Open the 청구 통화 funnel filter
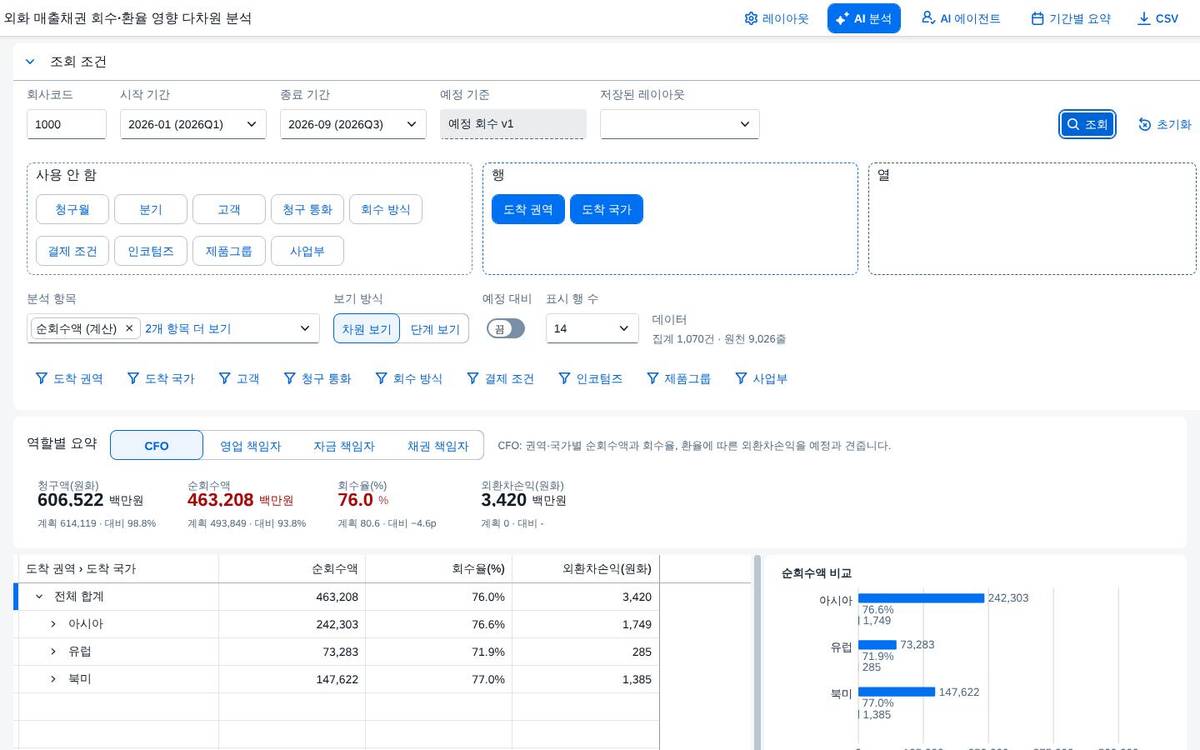 pyautogui.click(x=317, y=379)
